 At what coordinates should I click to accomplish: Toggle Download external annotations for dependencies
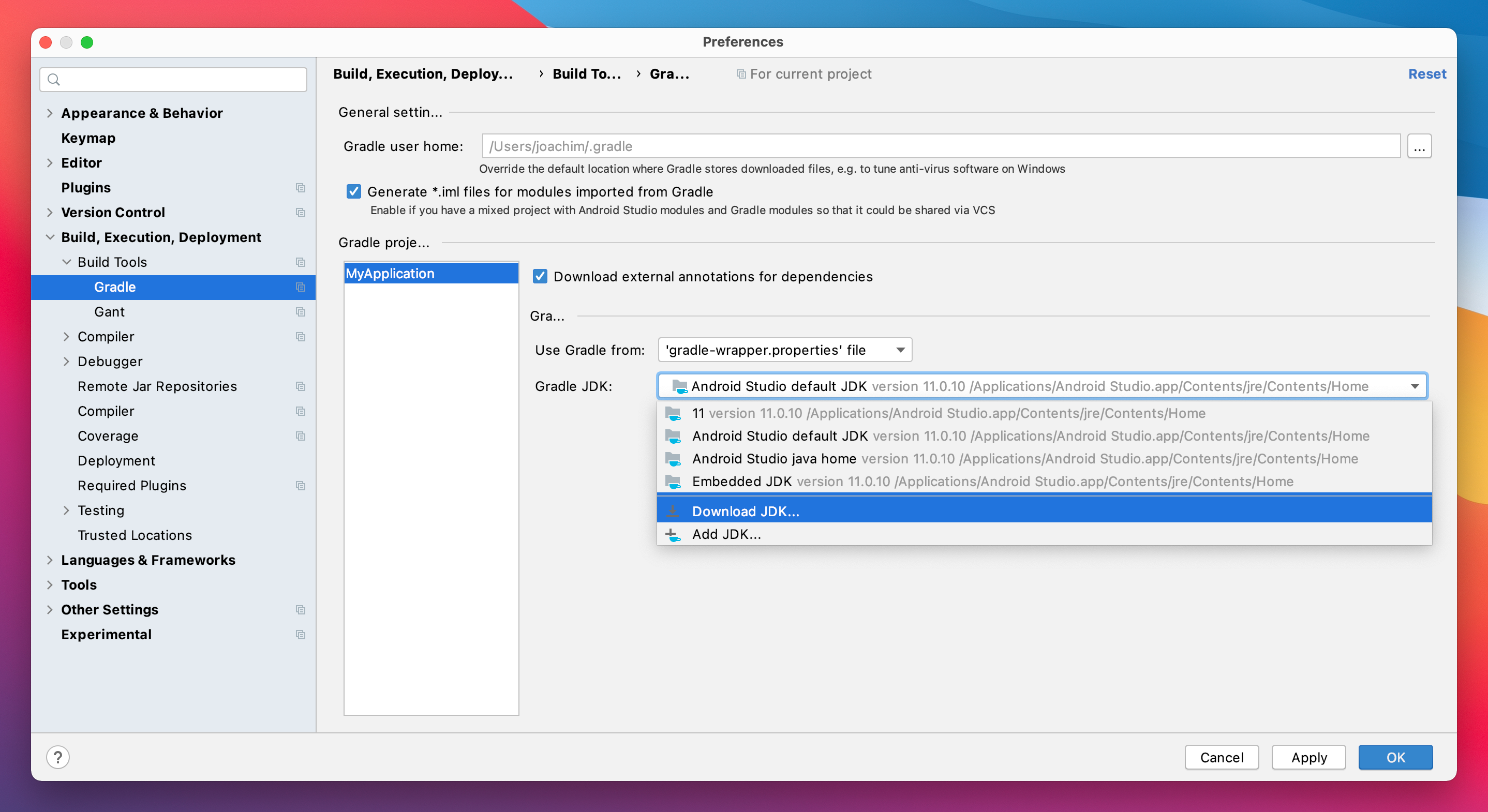[539, 276]
